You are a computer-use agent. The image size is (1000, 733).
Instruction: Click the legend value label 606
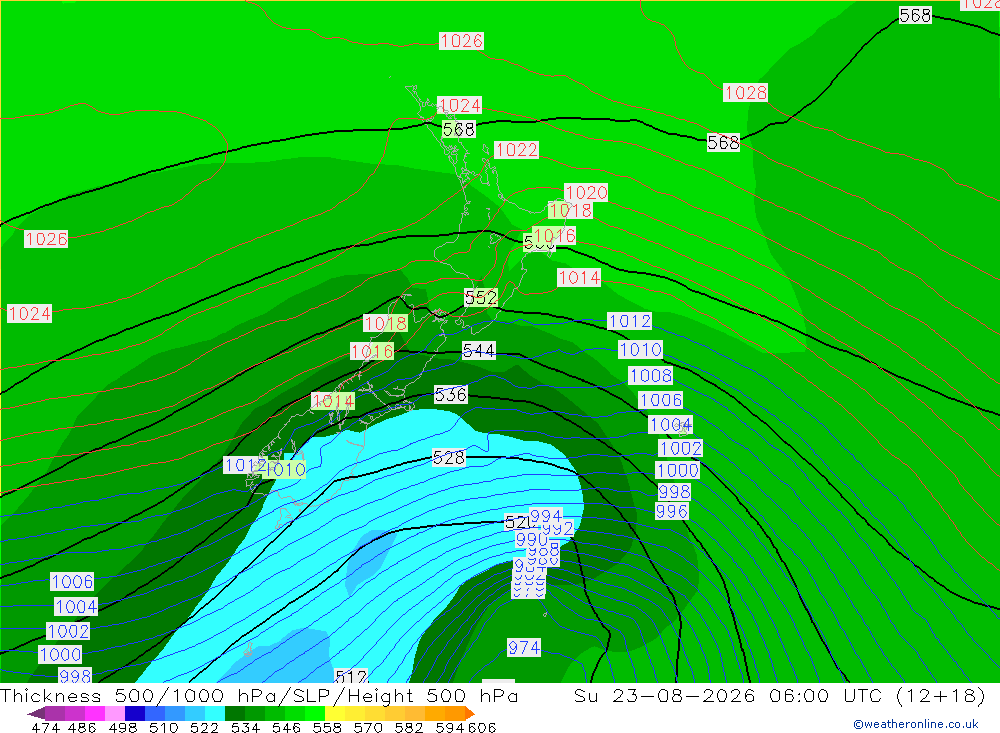coord(482,727)
